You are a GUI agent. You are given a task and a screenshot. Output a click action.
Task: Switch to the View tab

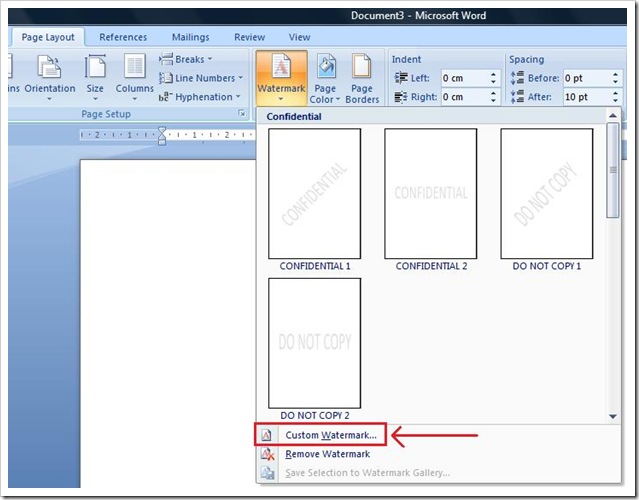pos(300,37)
